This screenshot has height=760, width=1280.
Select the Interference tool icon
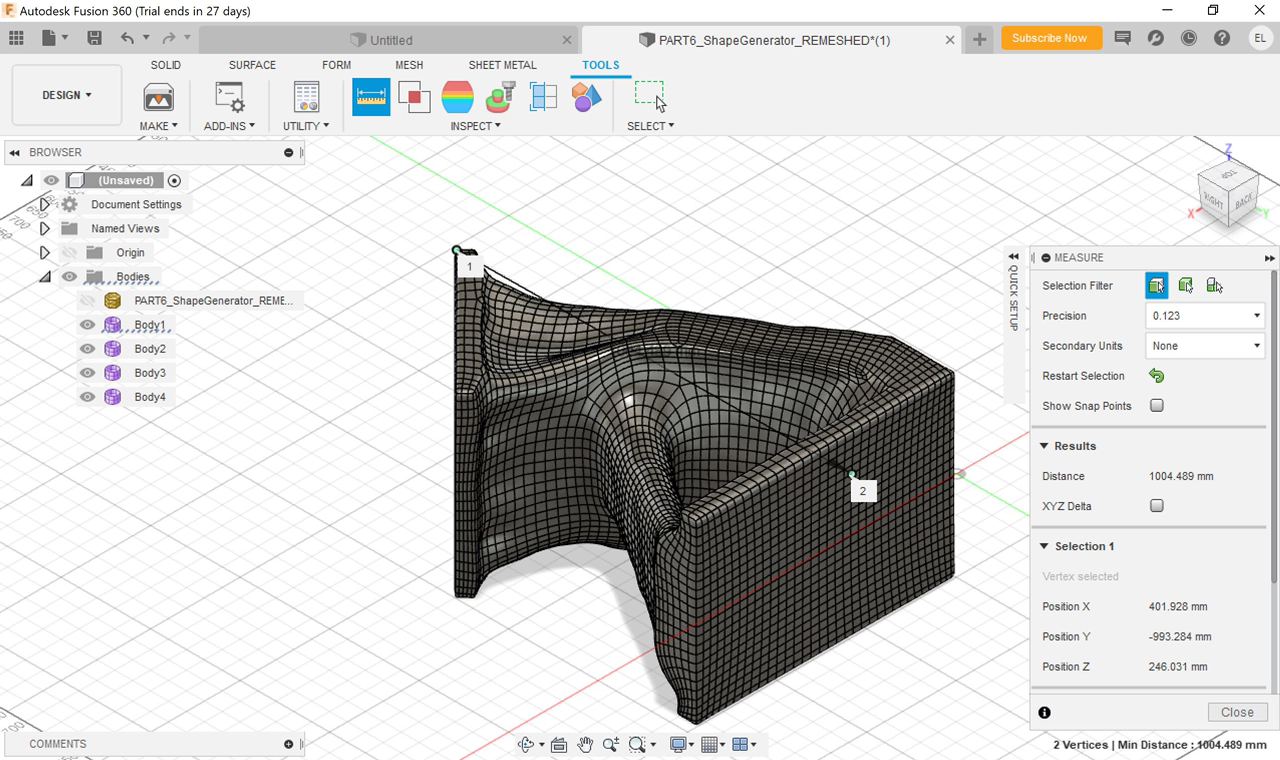point(414,97)
